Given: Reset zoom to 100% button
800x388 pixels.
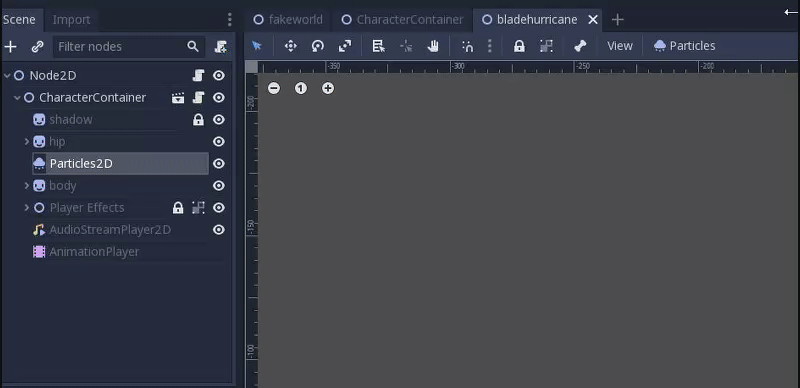Looking at the screenshot, I should coord(301,88).
